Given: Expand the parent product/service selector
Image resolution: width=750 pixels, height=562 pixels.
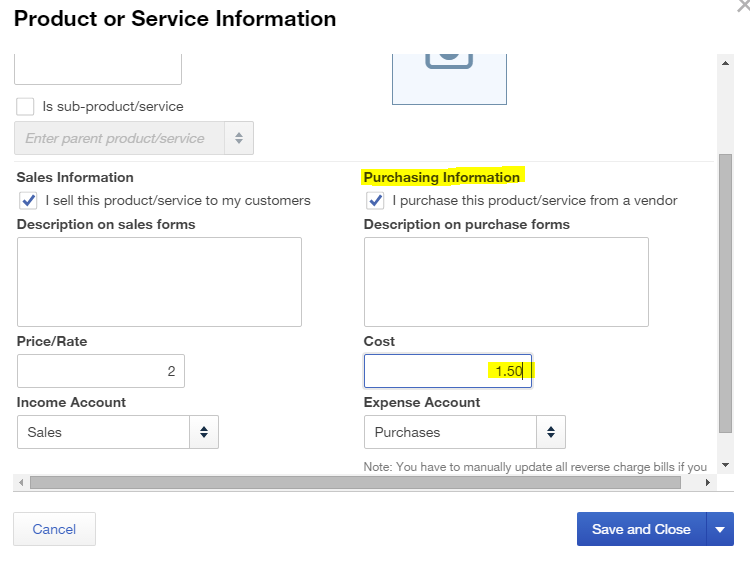Looking at the screenshot, I should 239,138.
